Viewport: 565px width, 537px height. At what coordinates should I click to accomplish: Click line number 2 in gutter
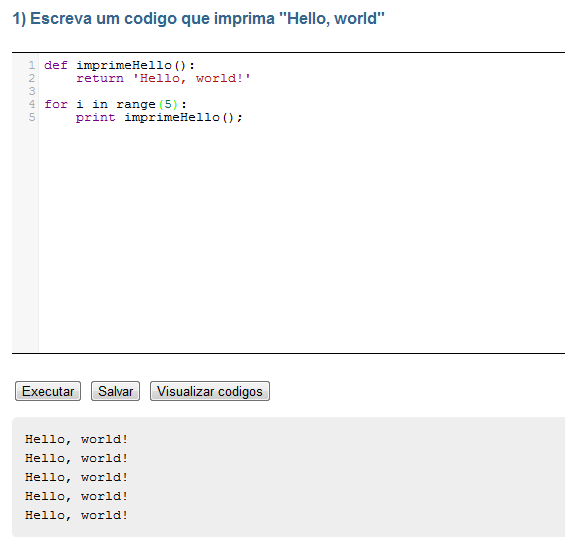coord(32,78)
